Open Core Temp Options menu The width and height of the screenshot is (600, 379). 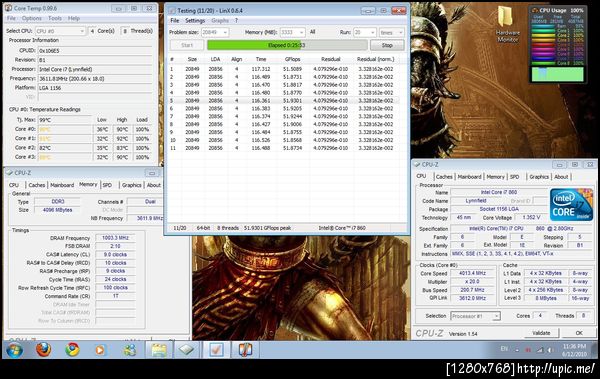(32, 18)
